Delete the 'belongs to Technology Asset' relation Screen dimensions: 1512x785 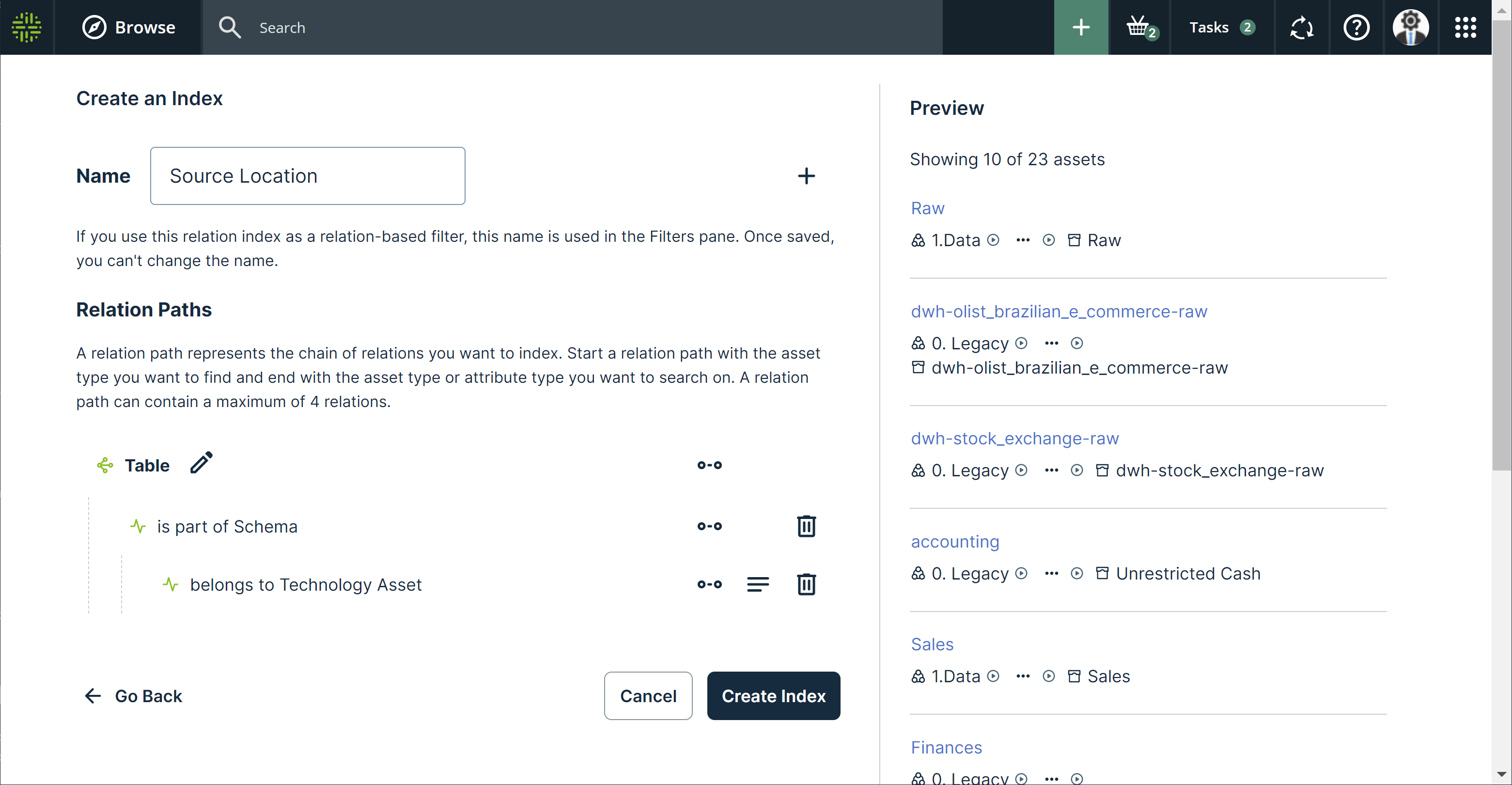(806, 584)
